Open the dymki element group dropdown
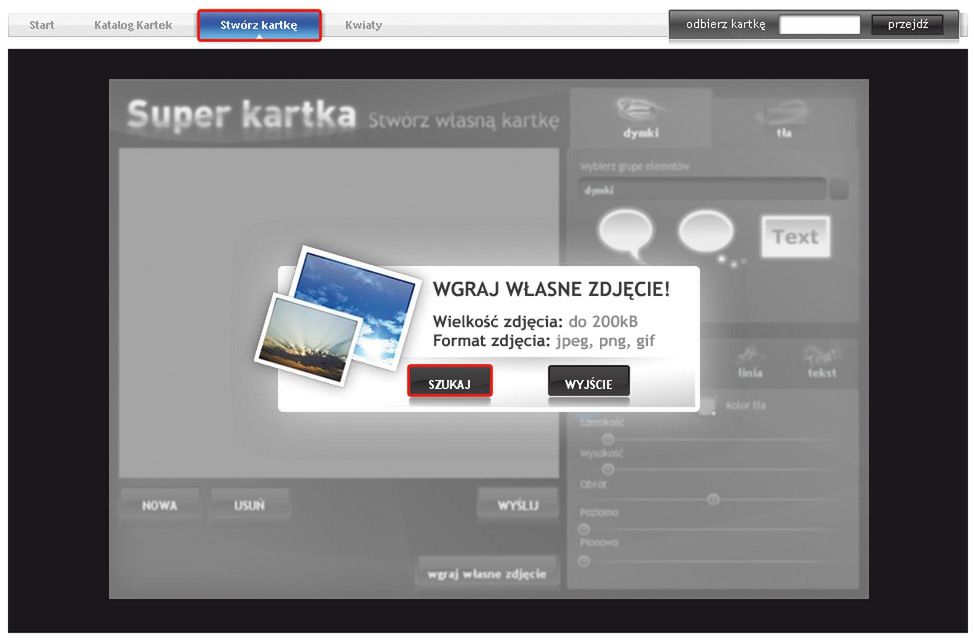This screenshot has width=974, height=642. pyautogui.click(x=702, y=190)
